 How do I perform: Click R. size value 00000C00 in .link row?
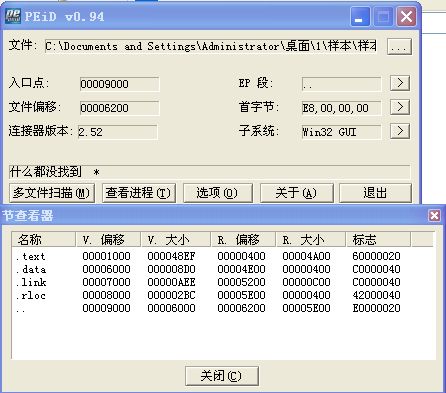click(x=306, y=282)
